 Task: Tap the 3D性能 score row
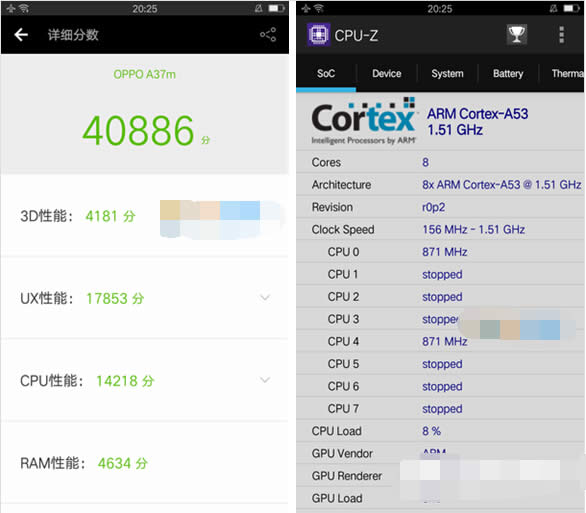[x=144, y=216]
